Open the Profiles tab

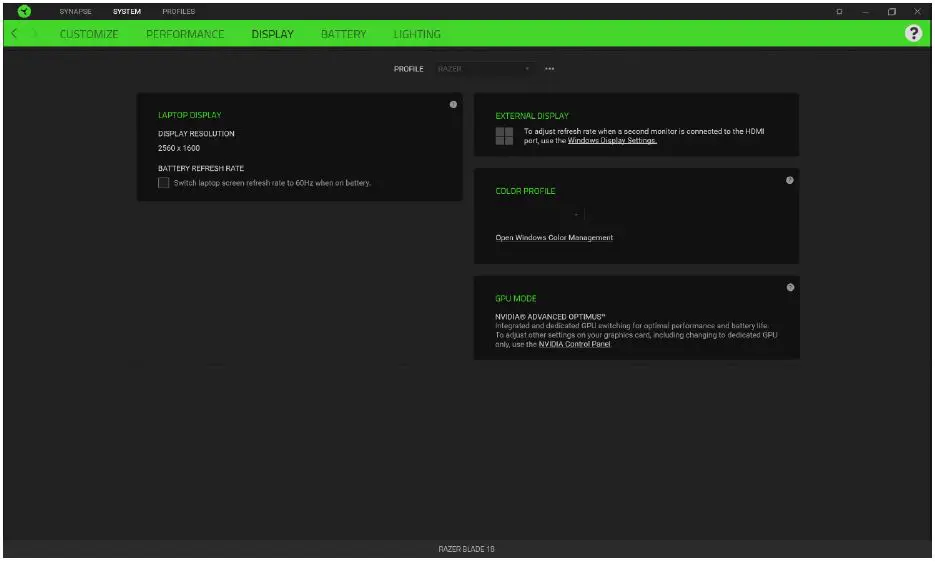(x=178, y=11)
